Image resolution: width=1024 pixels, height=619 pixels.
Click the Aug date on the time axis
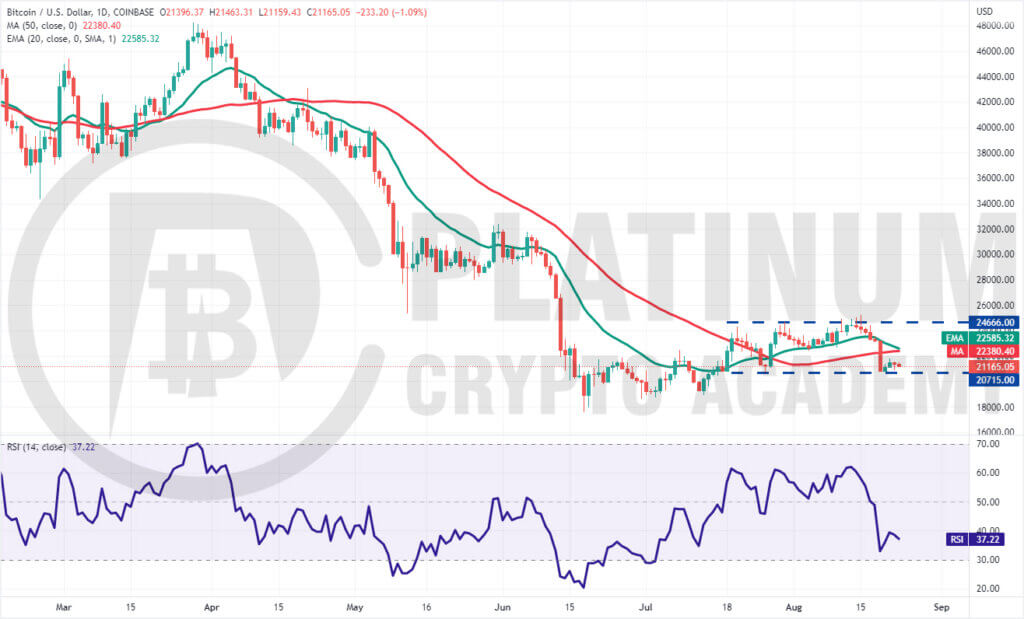(793, 607)
